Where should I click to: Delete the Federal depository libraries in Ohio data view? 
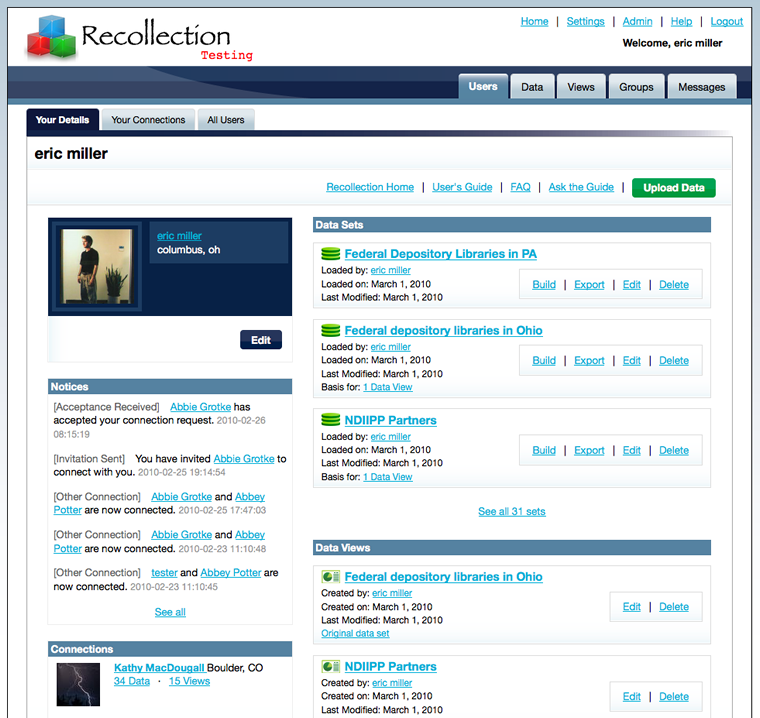[x=674, y=606]
